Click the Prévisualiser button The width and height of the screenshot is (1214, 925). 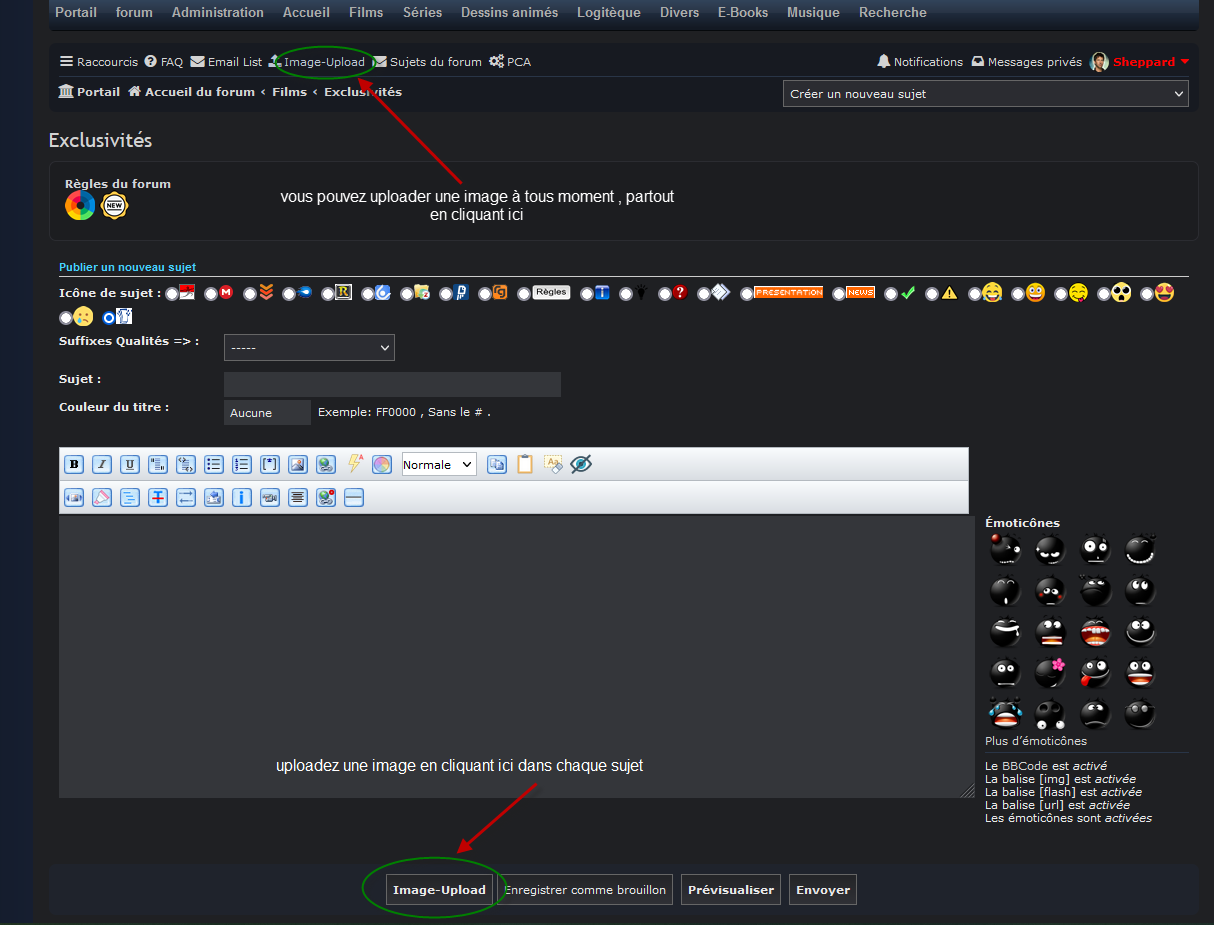[x=731, y=890]
